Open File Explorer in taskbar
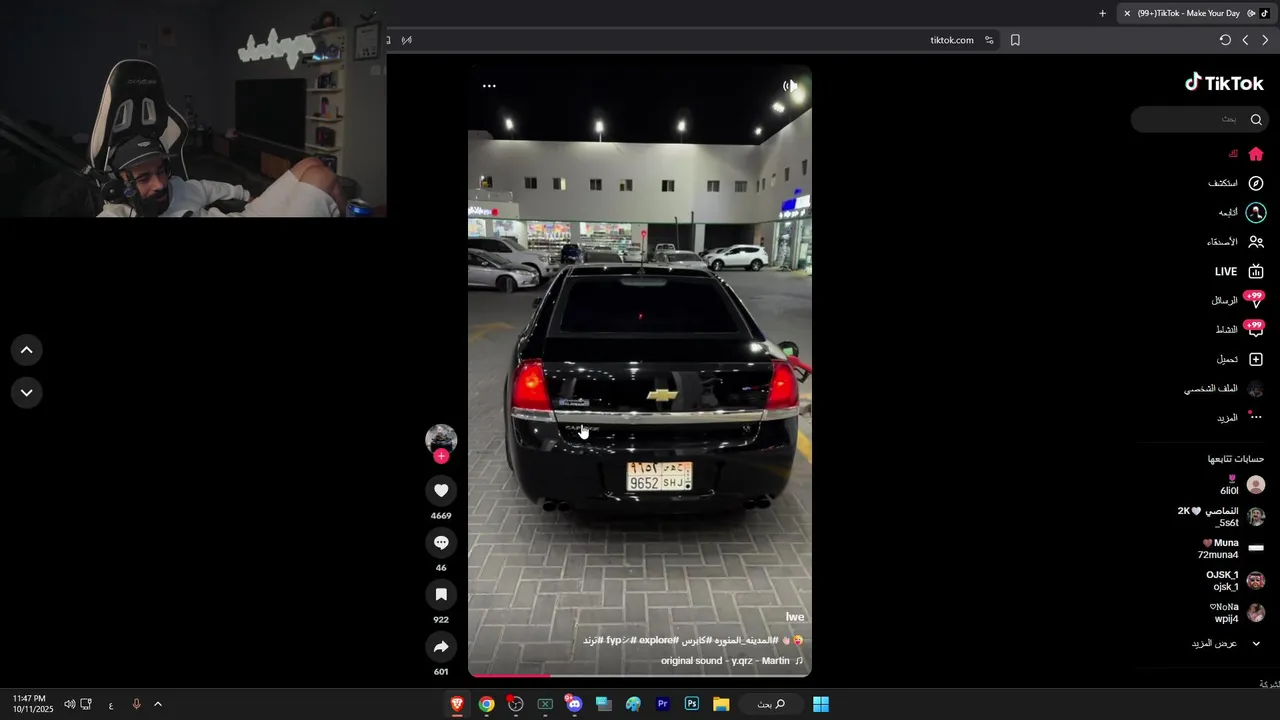Image resolution: width=1280 pixels, height=720 pixels. point(721,704)
